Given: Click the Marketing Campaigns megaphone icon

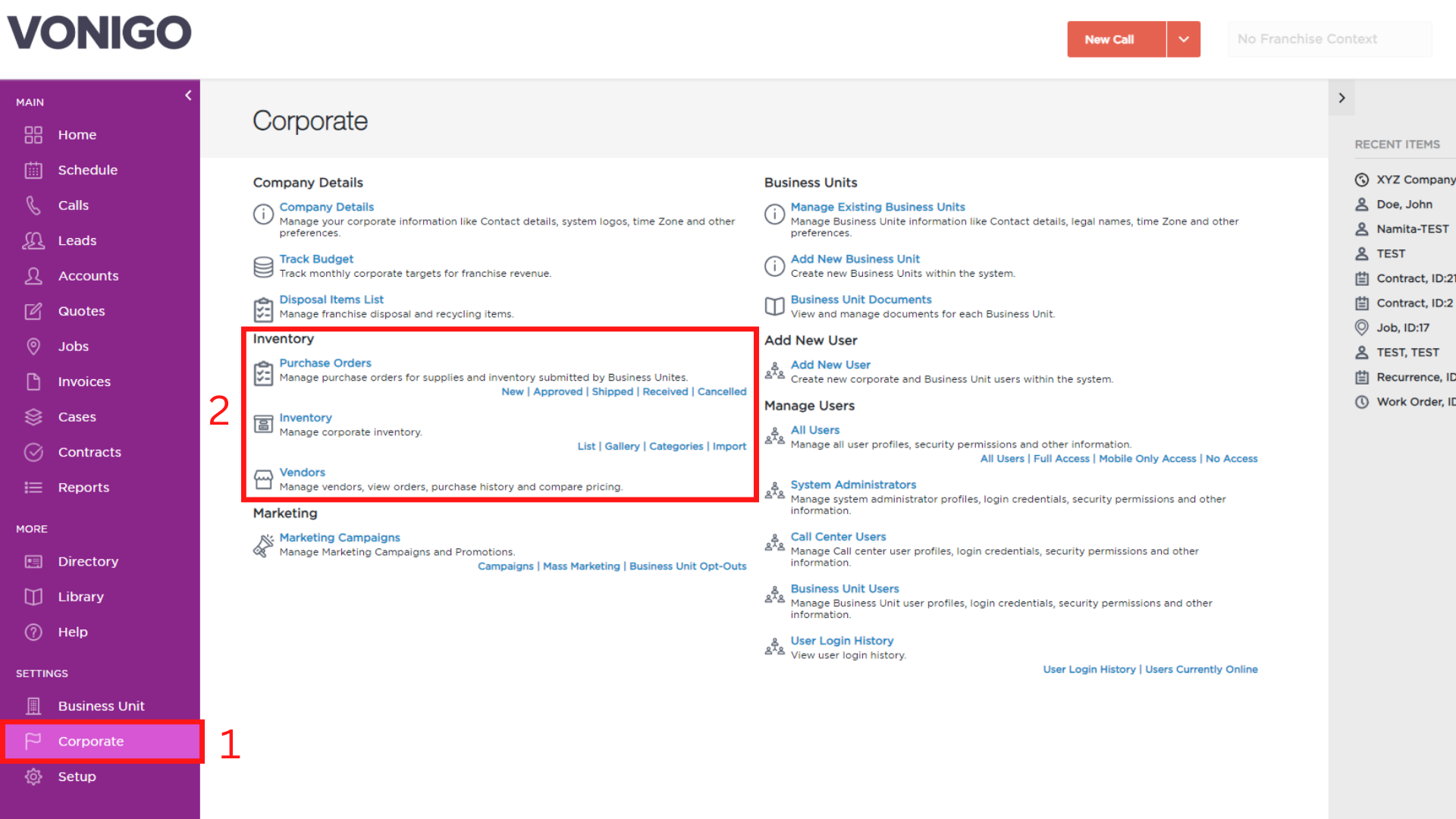Looking at the screenshot, I should (263, 545).
